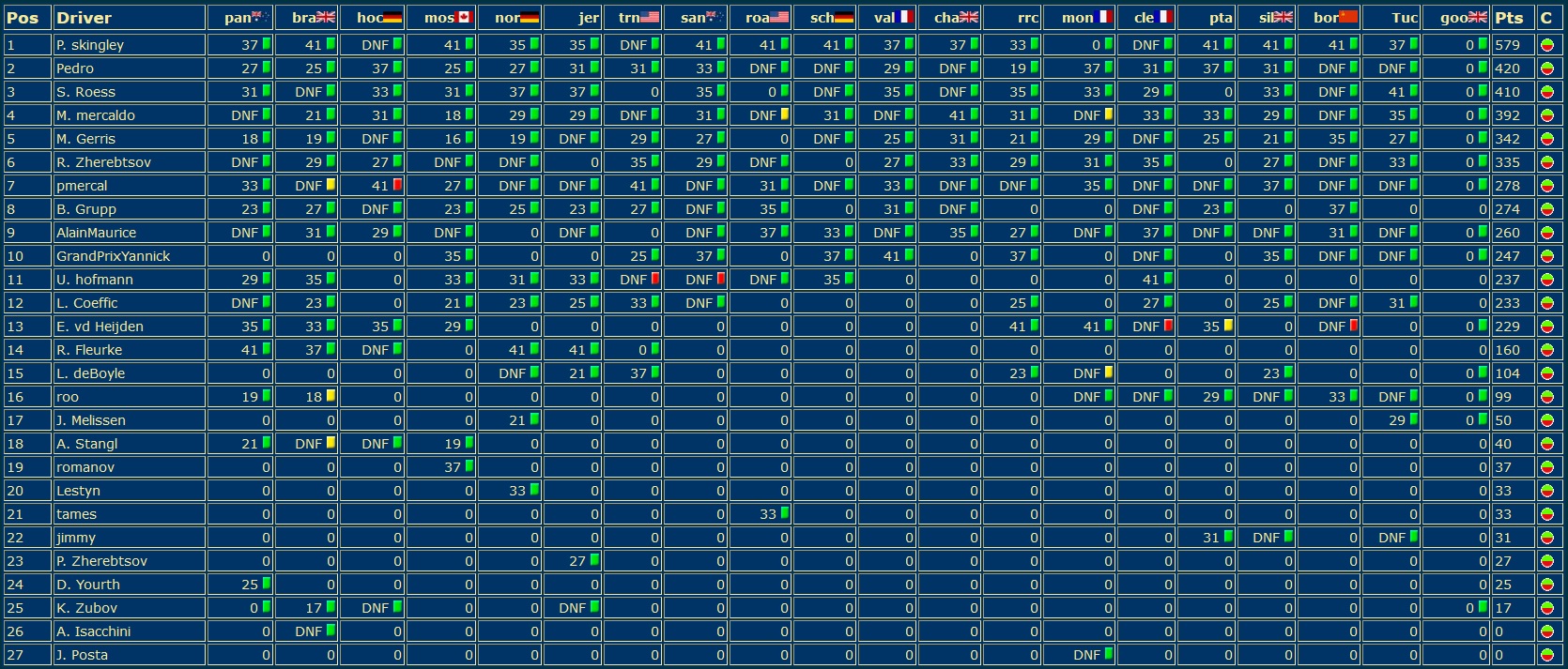Click the Canadian flag in the mos header
1568x669 pixels.
(x=463, y=17)
